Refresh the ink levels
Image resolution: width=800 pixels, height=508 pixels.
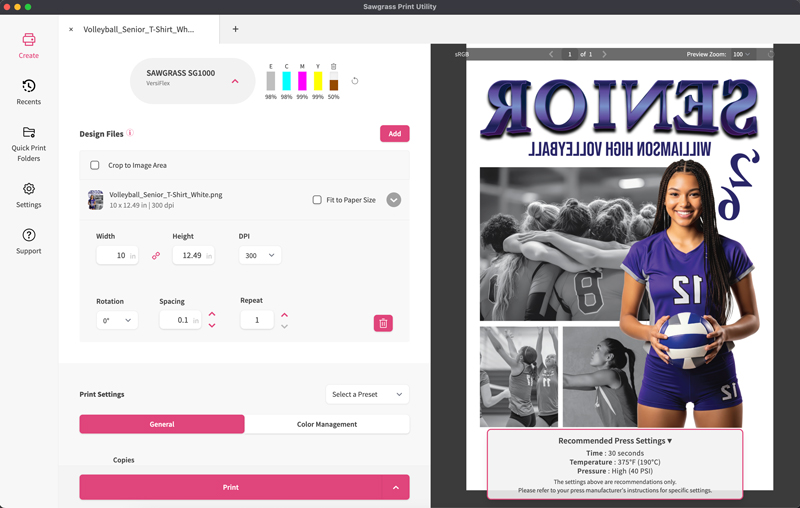tap(355, 81)
